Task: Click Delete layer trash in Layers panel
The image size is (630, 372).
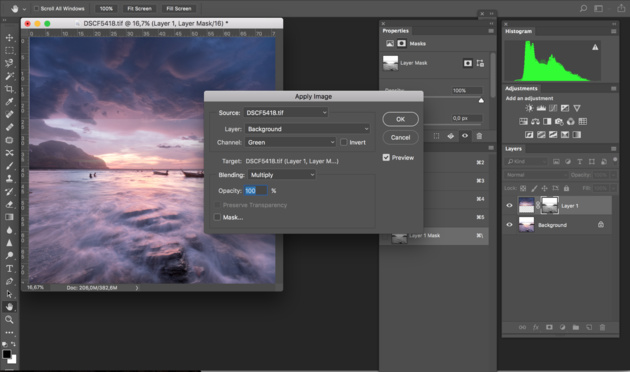Action: tap(602, 327)
